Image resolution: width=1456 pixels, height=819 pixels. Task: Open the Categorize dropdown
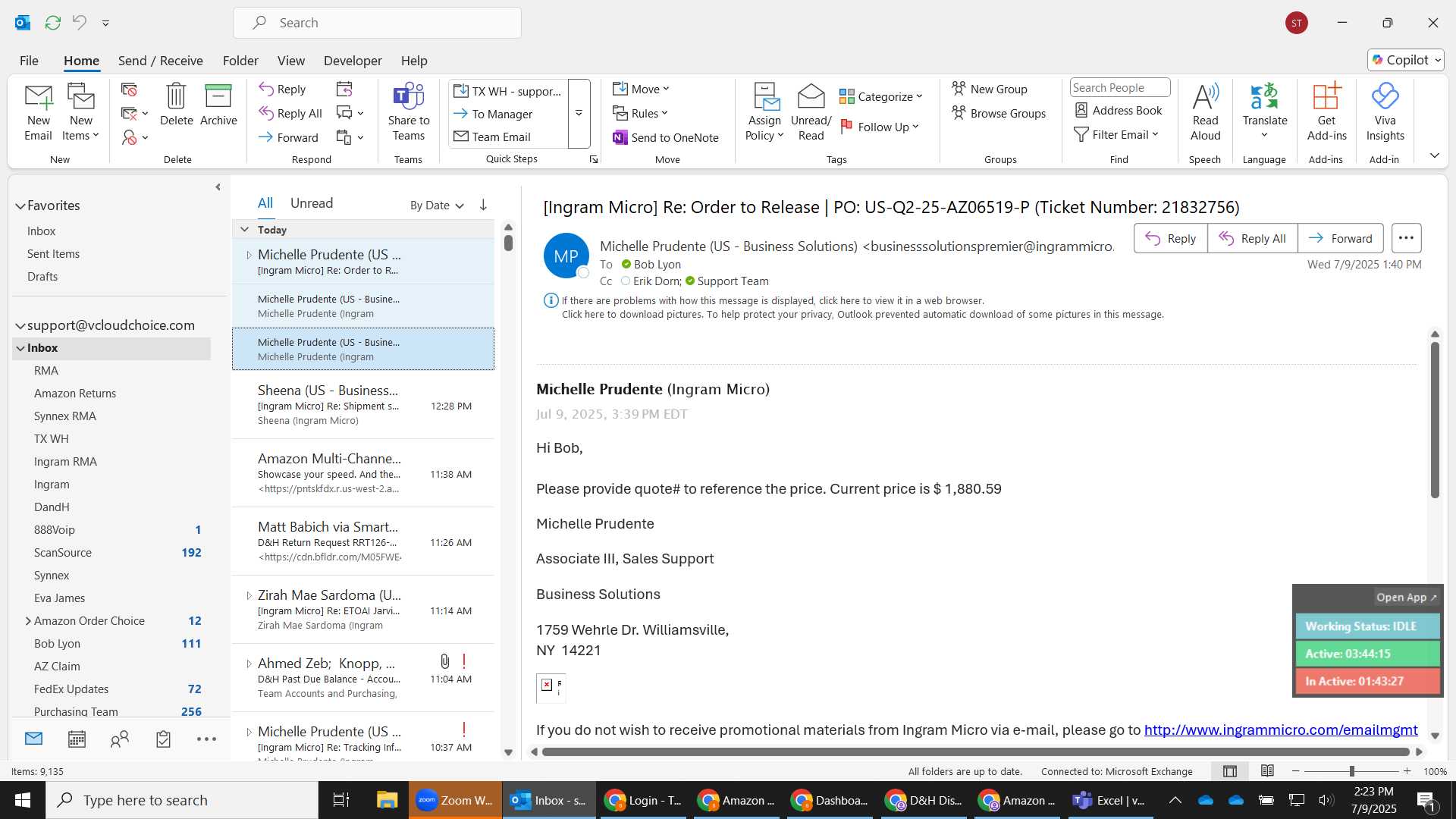tap(881, 96)
